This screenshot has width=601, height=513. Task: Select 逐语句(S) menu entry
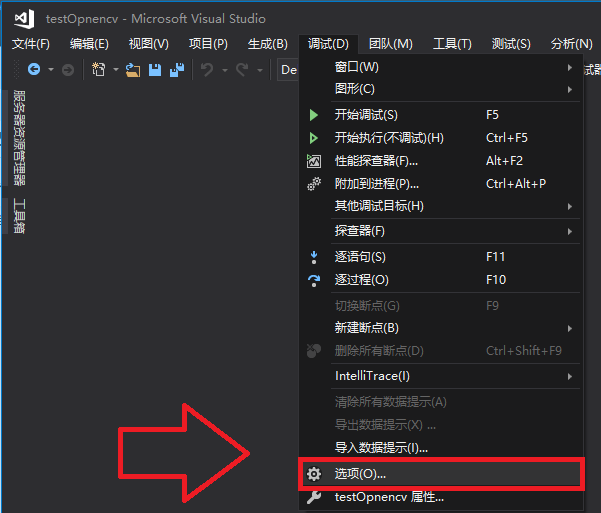441,257
